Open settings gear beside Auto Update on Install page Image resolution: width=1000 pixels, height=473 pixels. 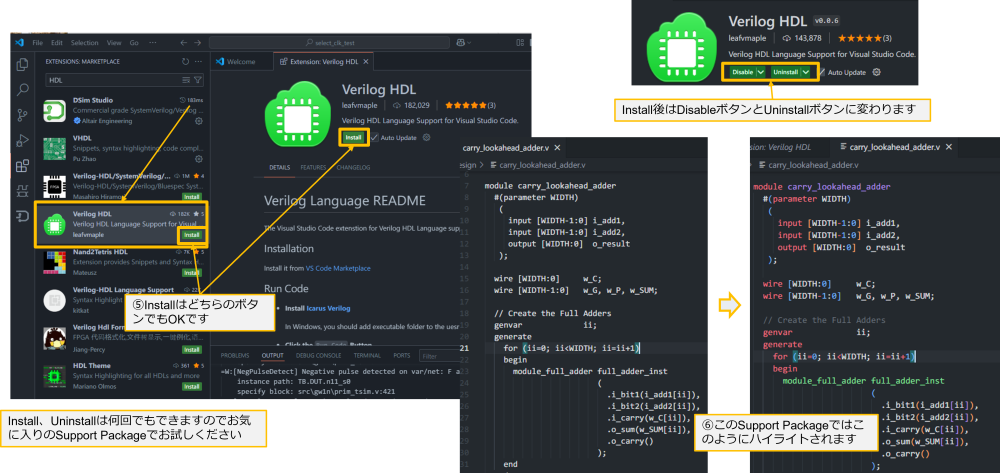pos(427,137)
